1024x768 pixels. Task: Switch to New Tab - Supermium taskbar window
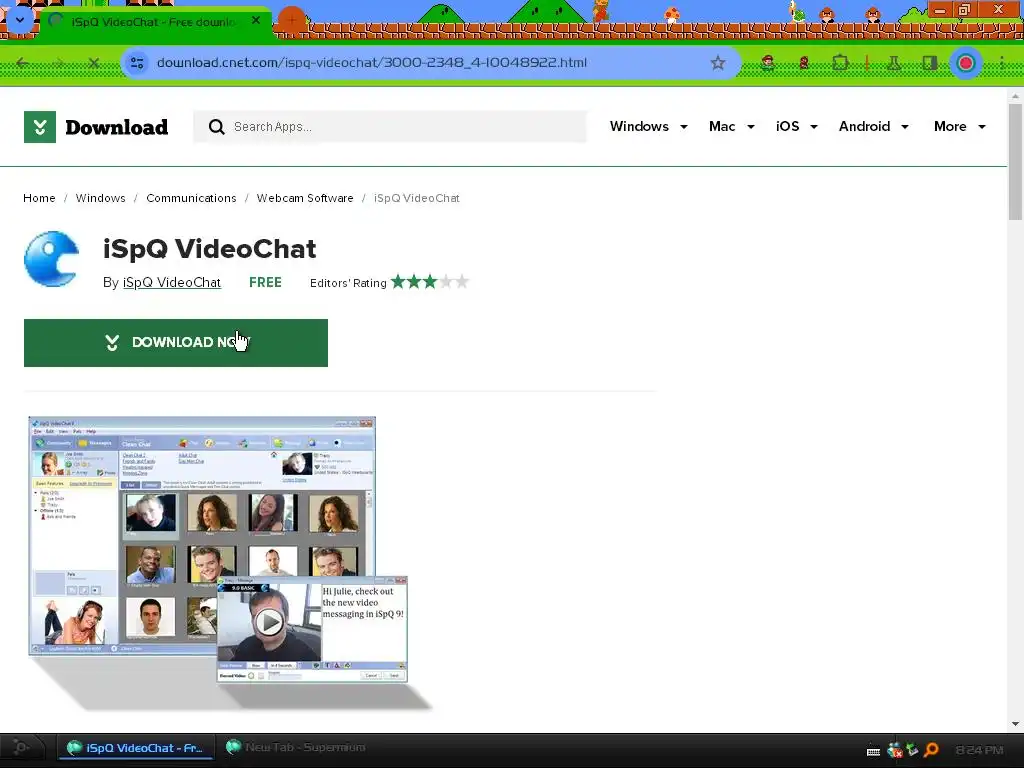coord(295,747)
